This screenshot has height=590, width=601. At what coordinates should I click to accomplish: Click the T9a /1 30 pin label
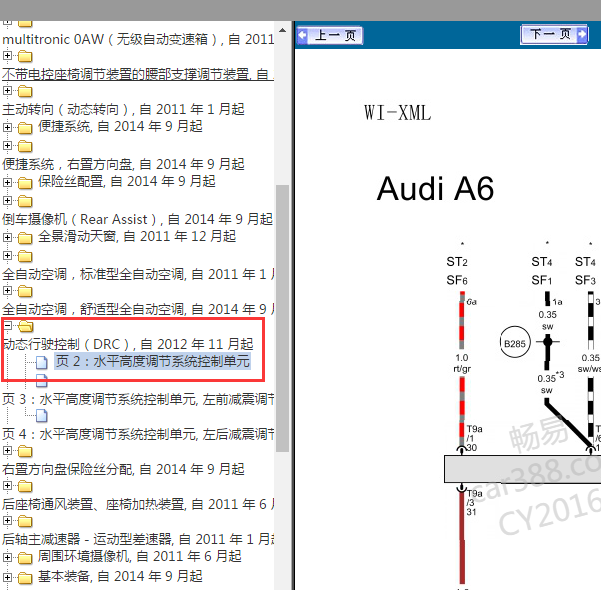pos(474,438)
